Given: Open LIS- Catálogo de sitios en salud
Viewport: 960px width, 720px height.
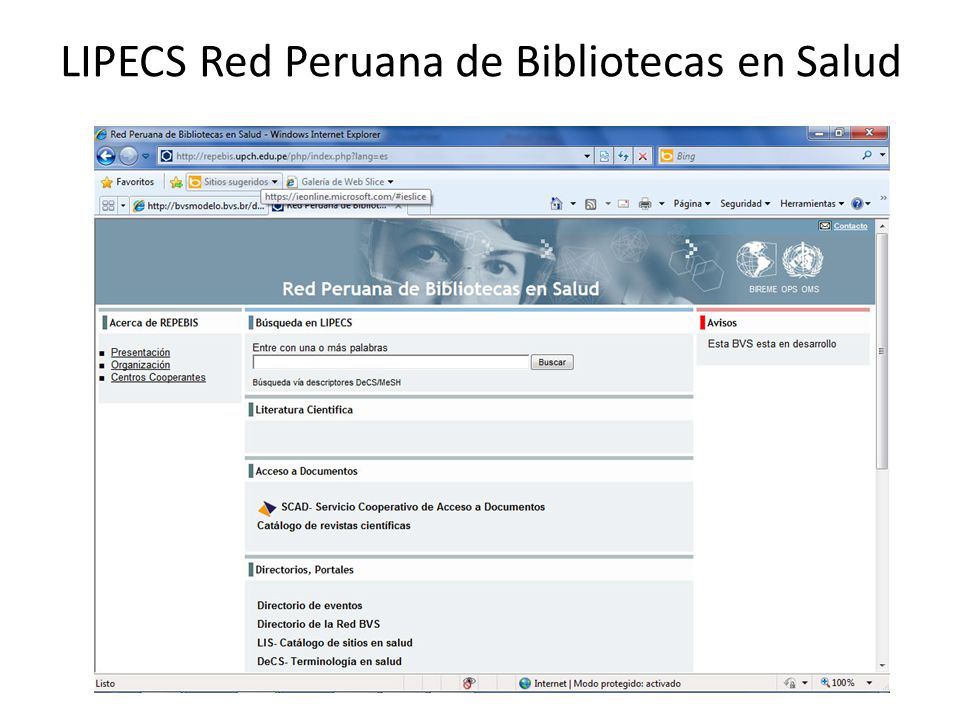Looking at the screenshot, I should click(334, 643).
